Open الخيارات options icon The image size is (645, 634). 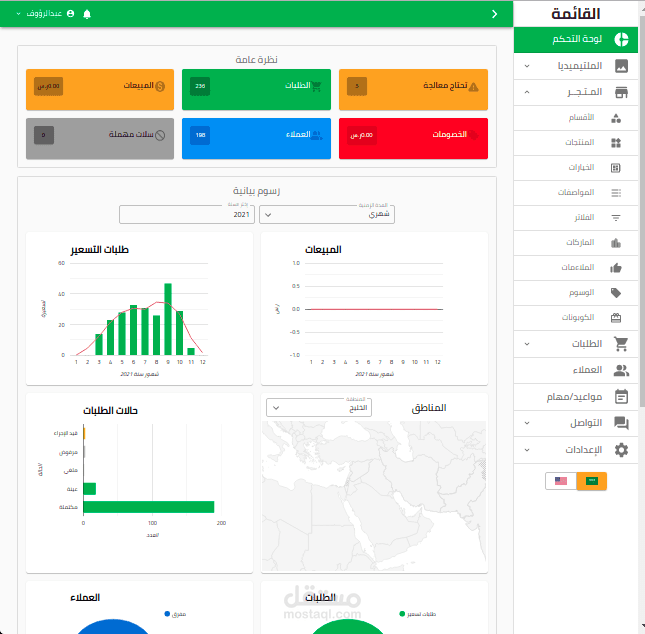[x=616, y=168]
